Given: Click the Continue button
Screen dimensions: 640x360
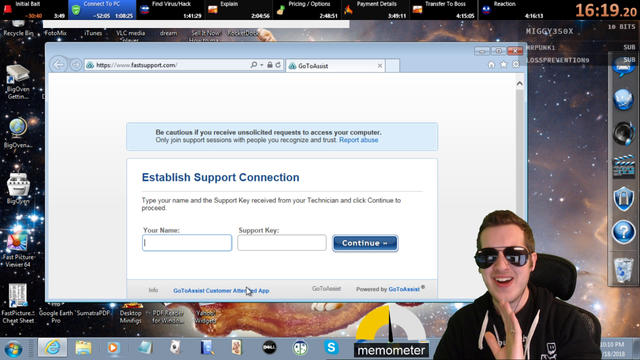Looking at the screenshot, I should pos(365,243).
